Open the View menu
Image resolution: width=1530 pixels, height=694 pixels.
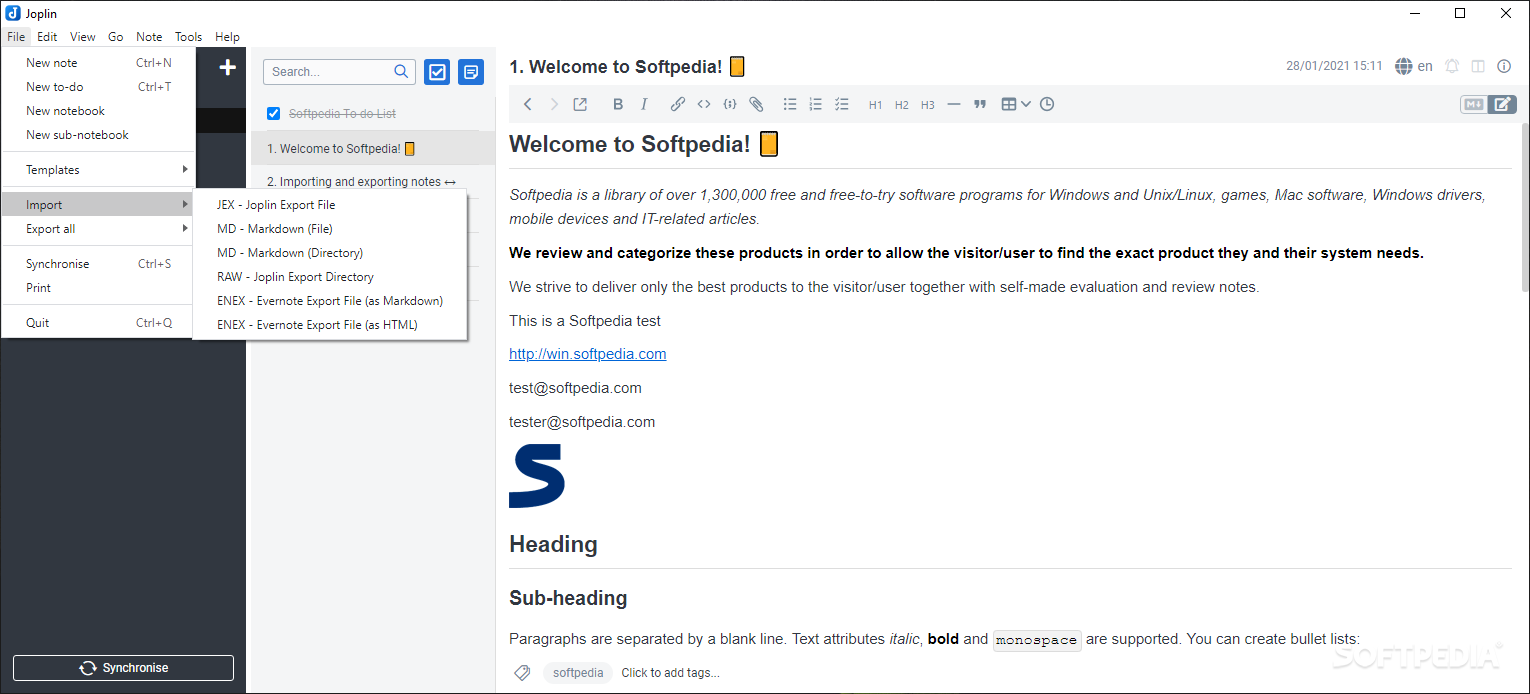tap(83, 37)
